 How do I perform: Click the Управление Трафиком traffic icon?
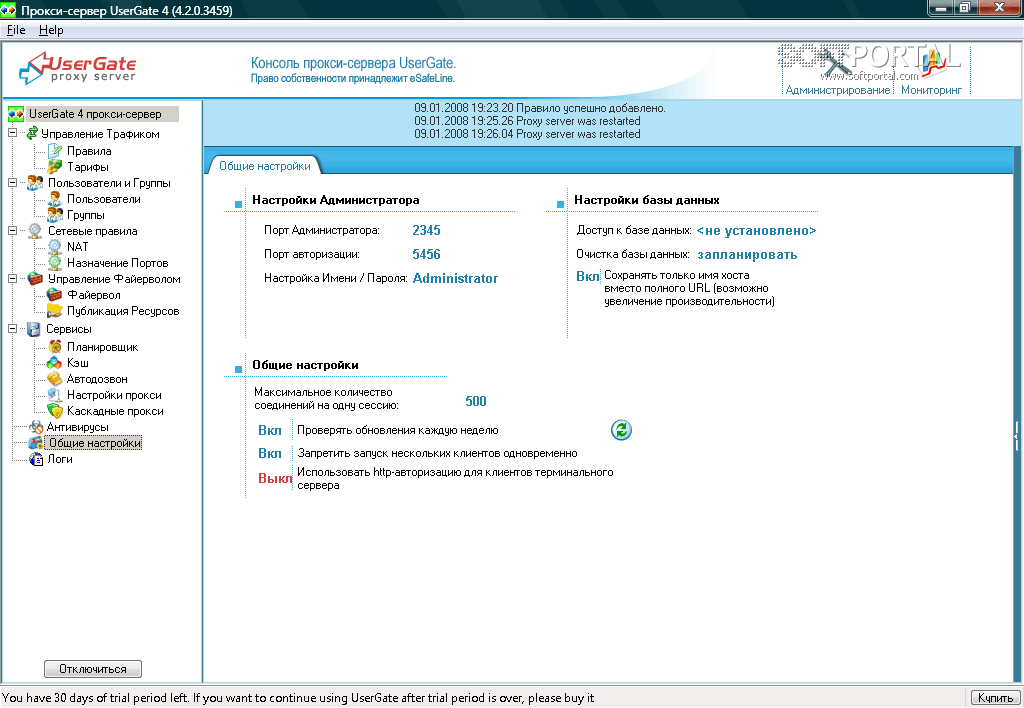(x=32, y=133)
